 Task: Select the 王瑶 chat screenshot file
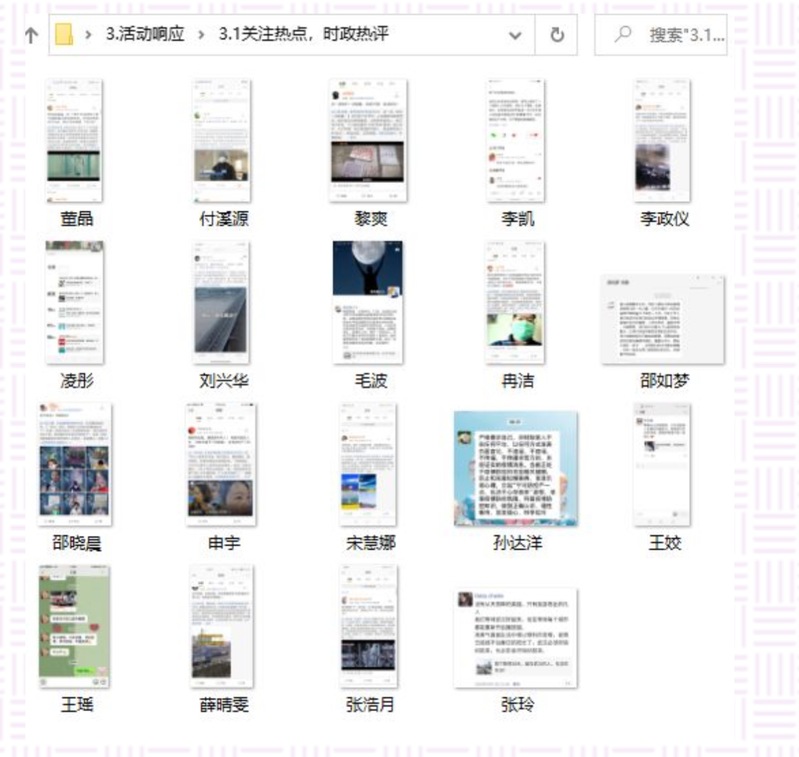pyautogui.click(x=74, y=626)
